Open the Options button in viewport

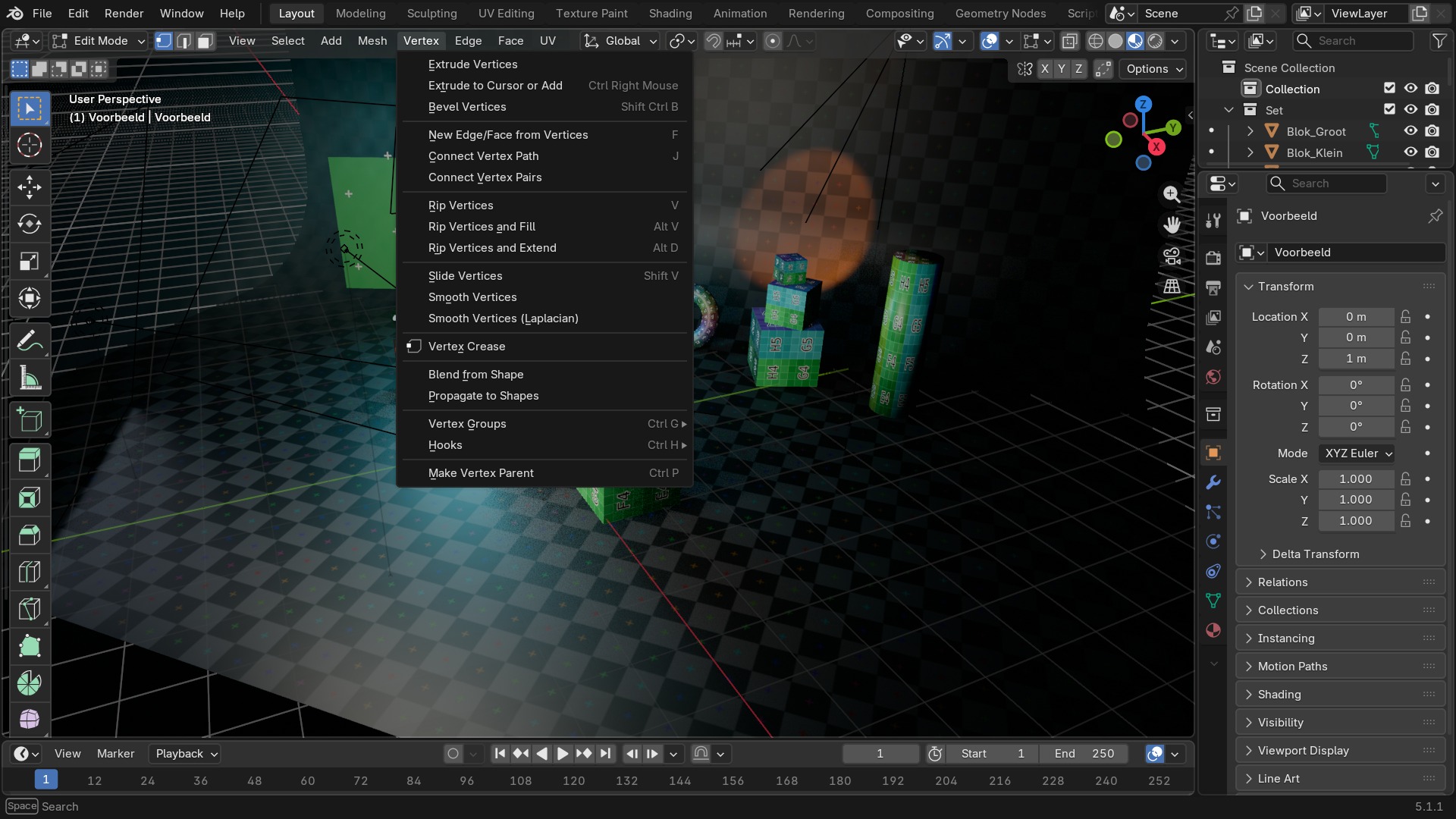[1153, 69]
